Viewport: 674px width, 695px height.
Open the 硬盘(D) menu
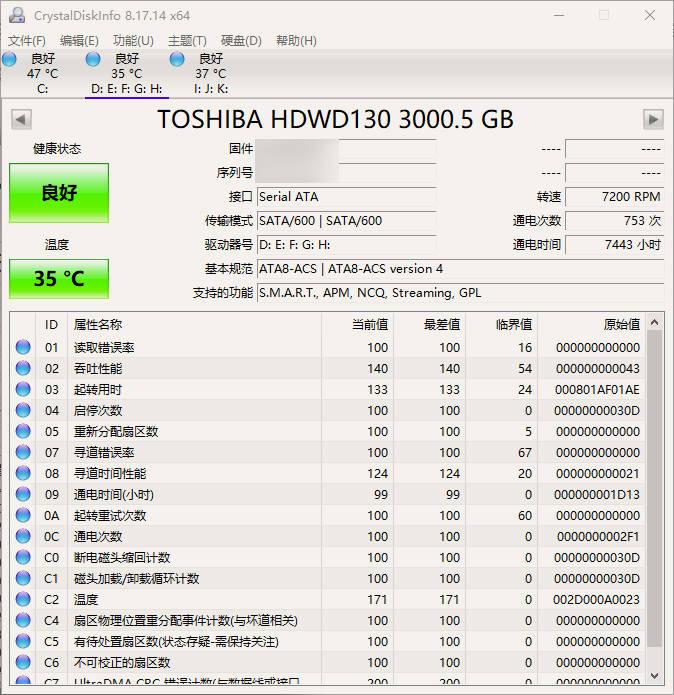click(x=241, y=41)
